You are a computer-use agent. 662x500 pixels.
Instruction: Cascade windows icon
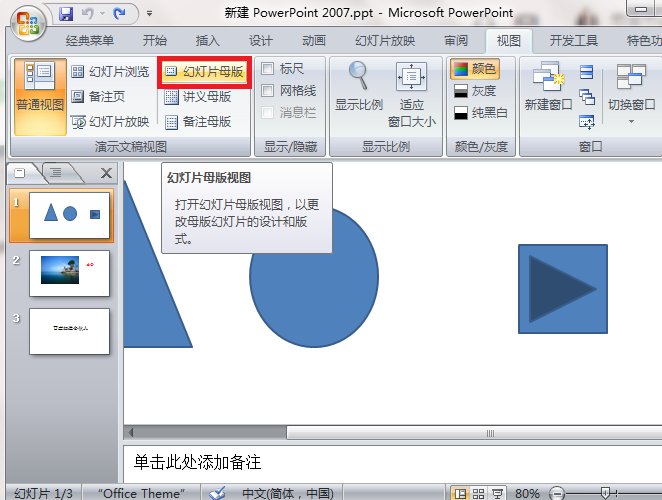pyautogui.click(x=586, y=97)
